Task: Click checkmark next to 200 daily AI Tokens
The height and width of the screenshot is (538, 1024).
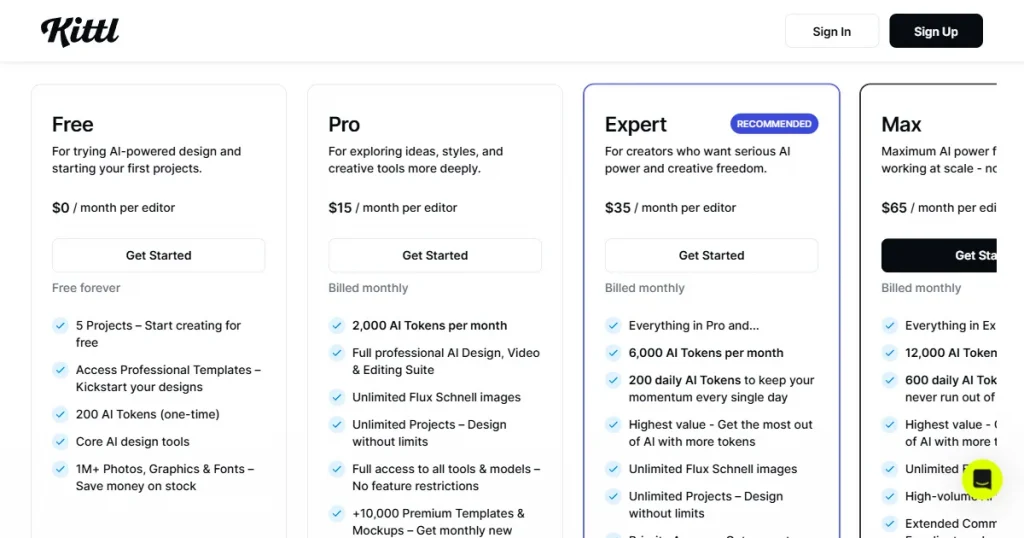Action: coord(613,380)
